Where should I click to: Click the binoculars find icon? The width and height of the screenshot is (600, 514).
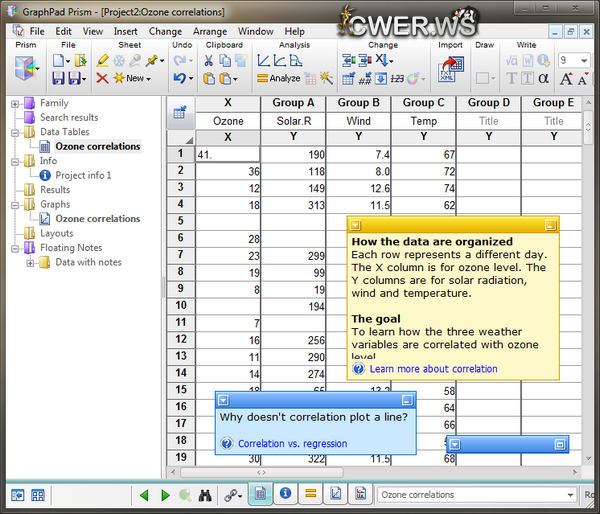tap(205, 495)
